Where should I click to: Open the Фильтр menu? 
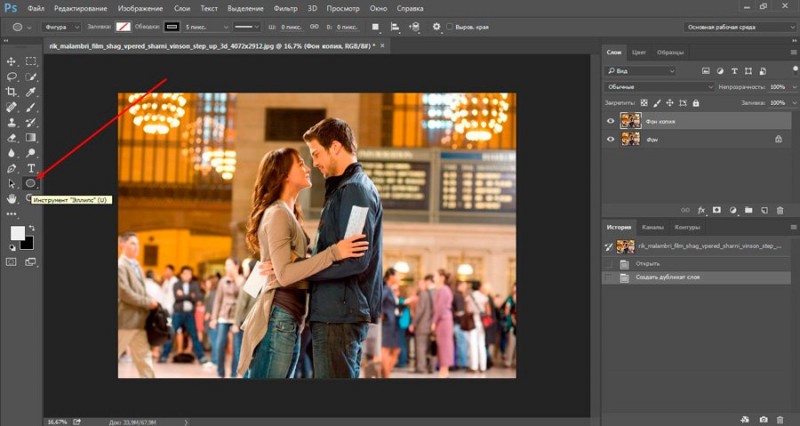(285, 9)
